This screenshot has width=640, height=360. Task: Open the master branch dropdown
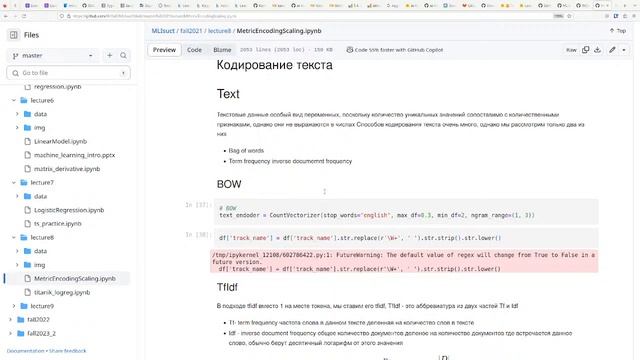click(52, 56)
